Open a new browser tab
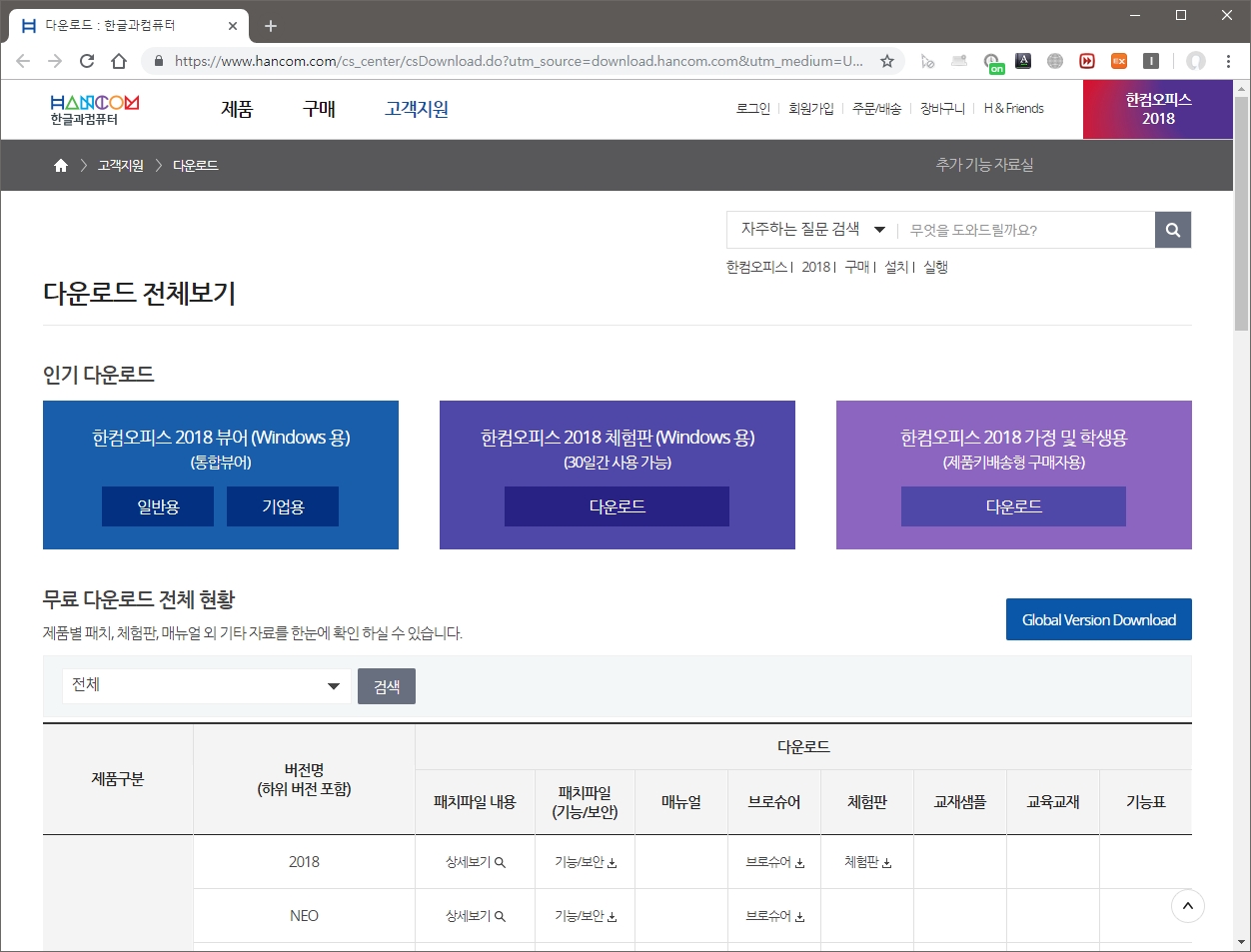 271,26
